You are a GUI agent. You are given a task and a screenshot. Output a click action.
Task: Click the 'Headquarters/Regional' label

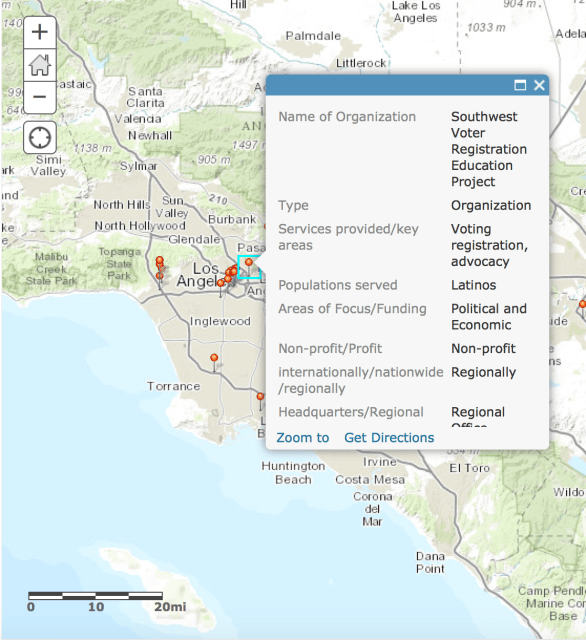click(x=351, y=412)
